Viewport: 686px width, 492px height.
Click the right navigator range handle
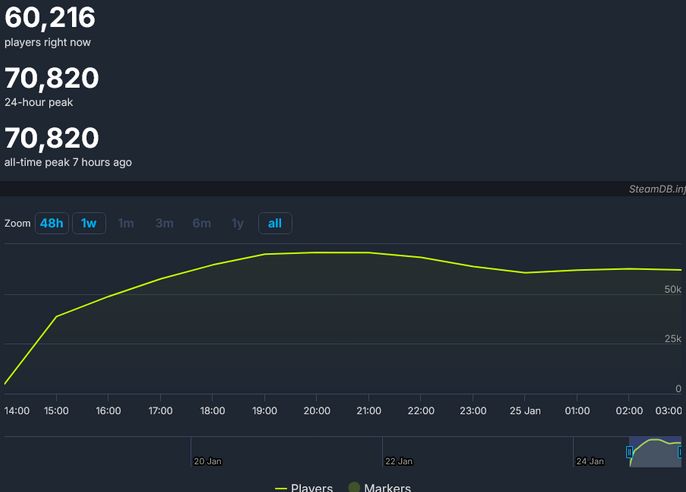pyautogui.click(x=682, y=452)
